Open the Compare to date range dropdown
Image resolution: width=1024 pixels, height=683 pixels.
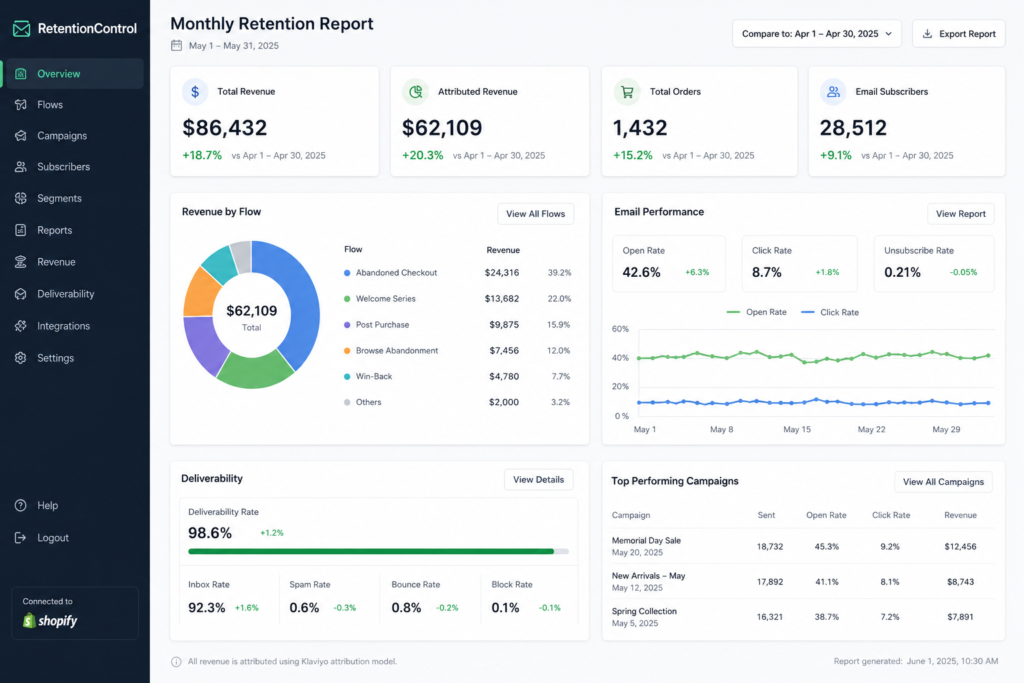[816, 33]
